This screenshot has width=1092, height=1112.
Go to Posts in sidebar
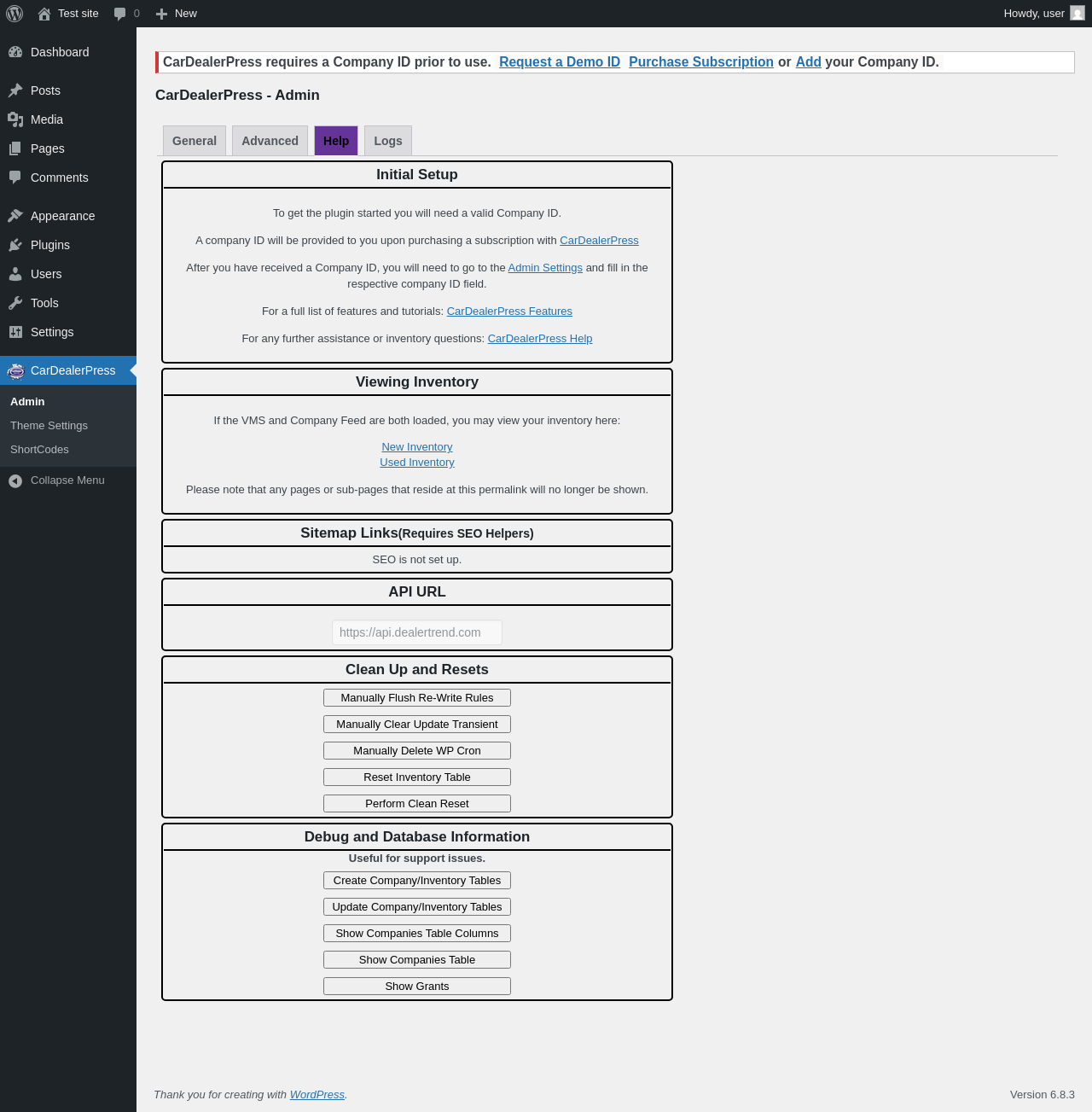pos(68,90)
